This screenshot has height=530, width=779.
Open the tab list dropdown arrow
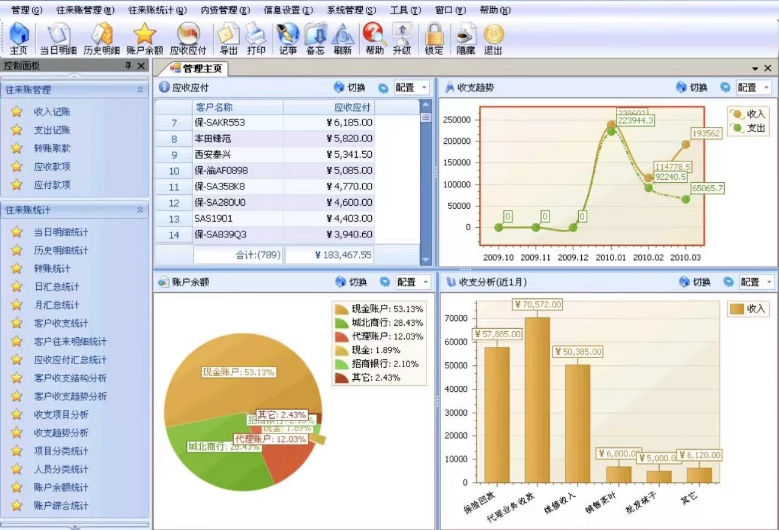[755, 69]
